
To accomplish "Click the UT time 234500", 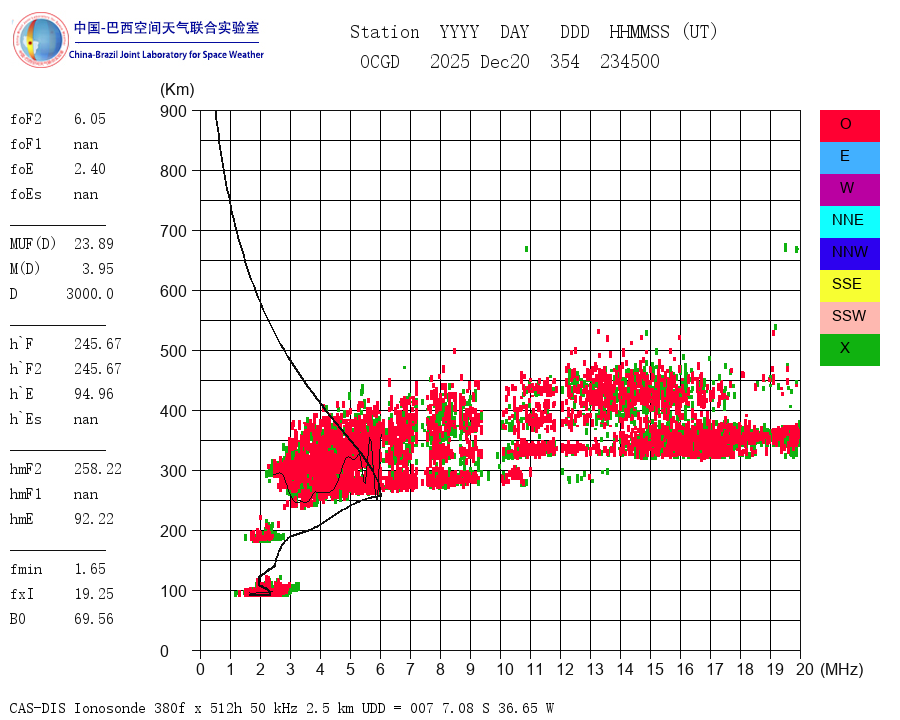I will (x=630, y=61).
